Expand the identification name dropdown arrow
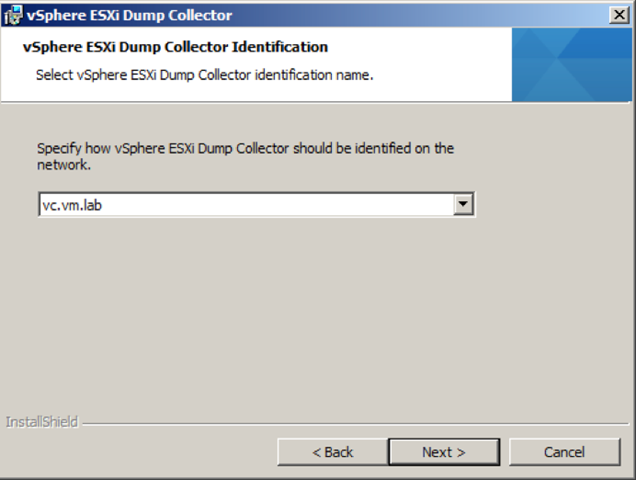Viewport: 636px width, 480px height. (463, 205)
